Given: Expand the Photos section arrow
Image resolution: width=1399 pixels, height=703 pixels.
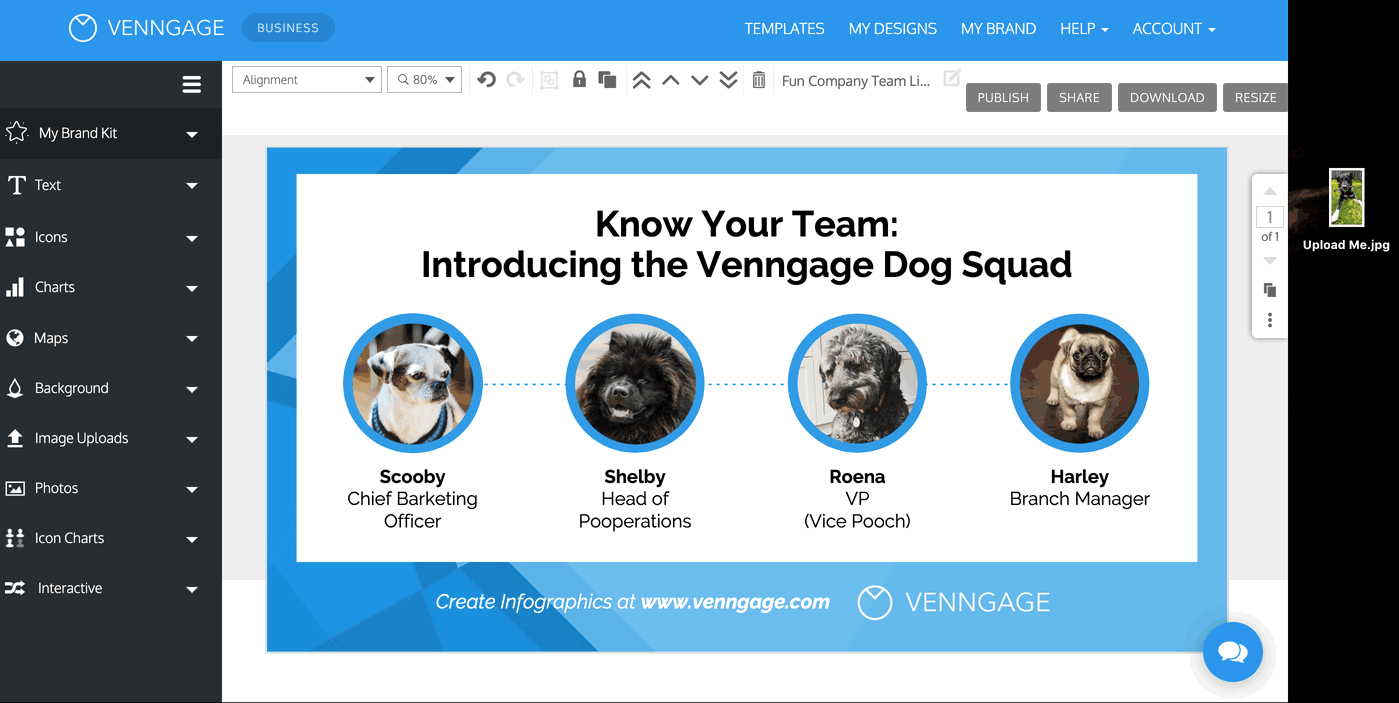Looking at the screenshot, I should (192, 489).
